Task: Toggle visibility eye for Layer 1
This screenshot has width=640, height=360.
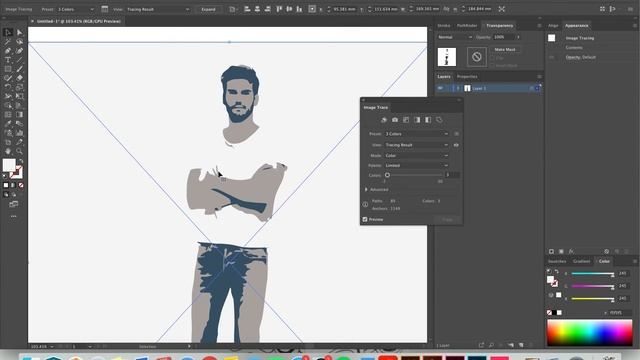Action: click(x=440, y=88)
